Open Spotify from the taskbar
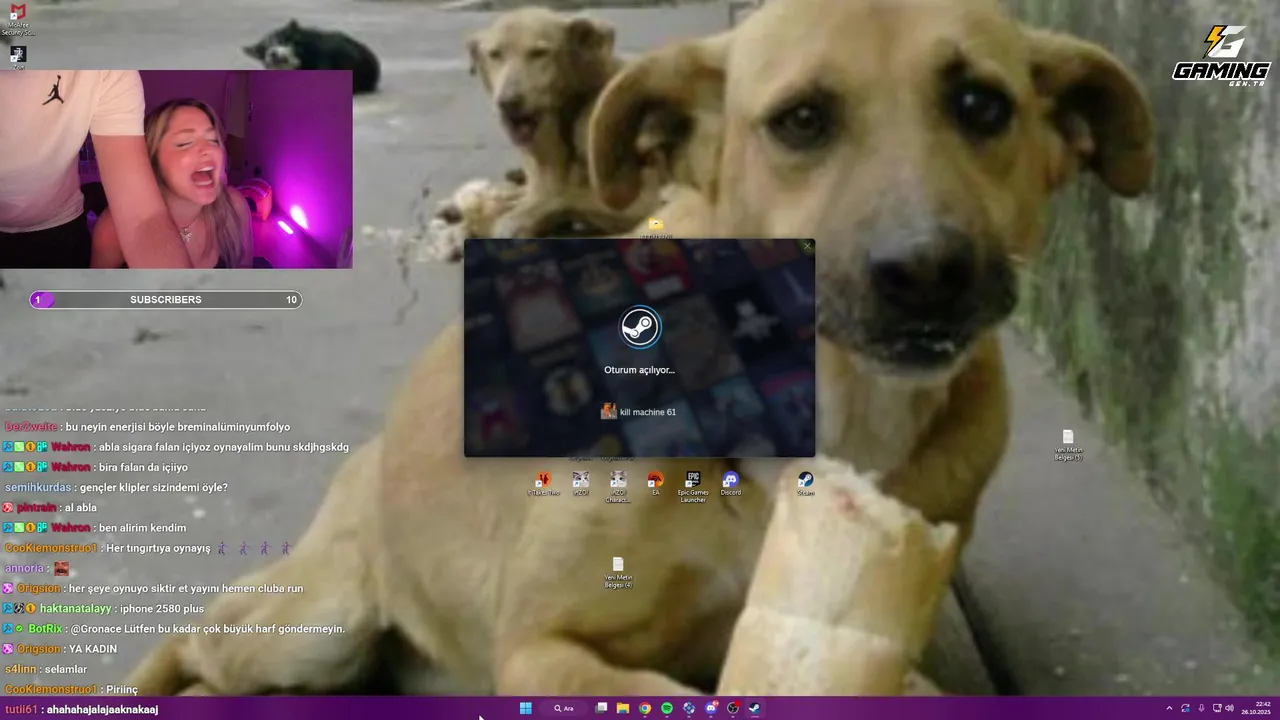 (x=667, y=708)
